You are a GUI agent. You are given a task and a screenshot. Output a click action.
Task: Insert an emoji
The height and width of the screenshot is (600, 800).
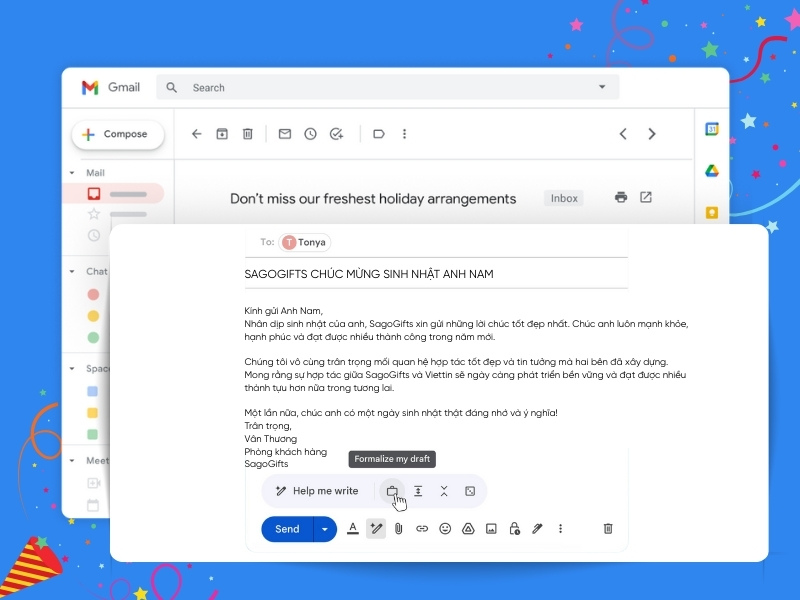(445, 529)
